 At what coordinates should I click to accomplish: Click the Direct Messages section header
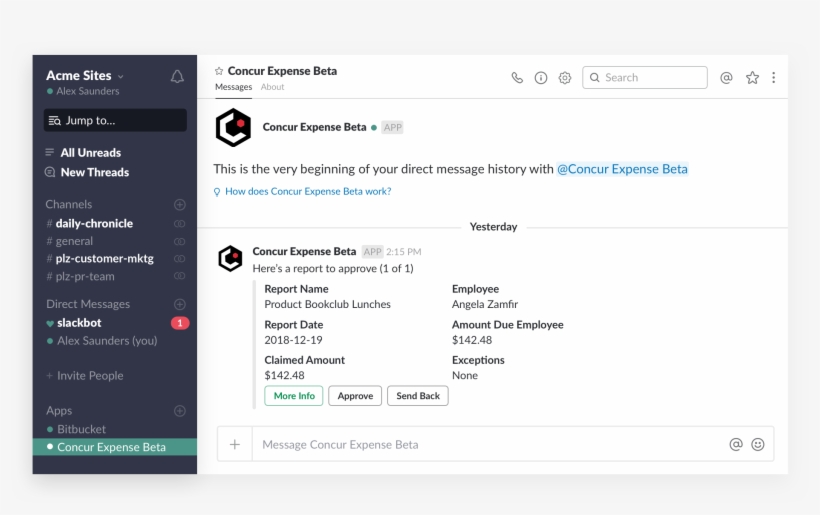click(88, 304)
